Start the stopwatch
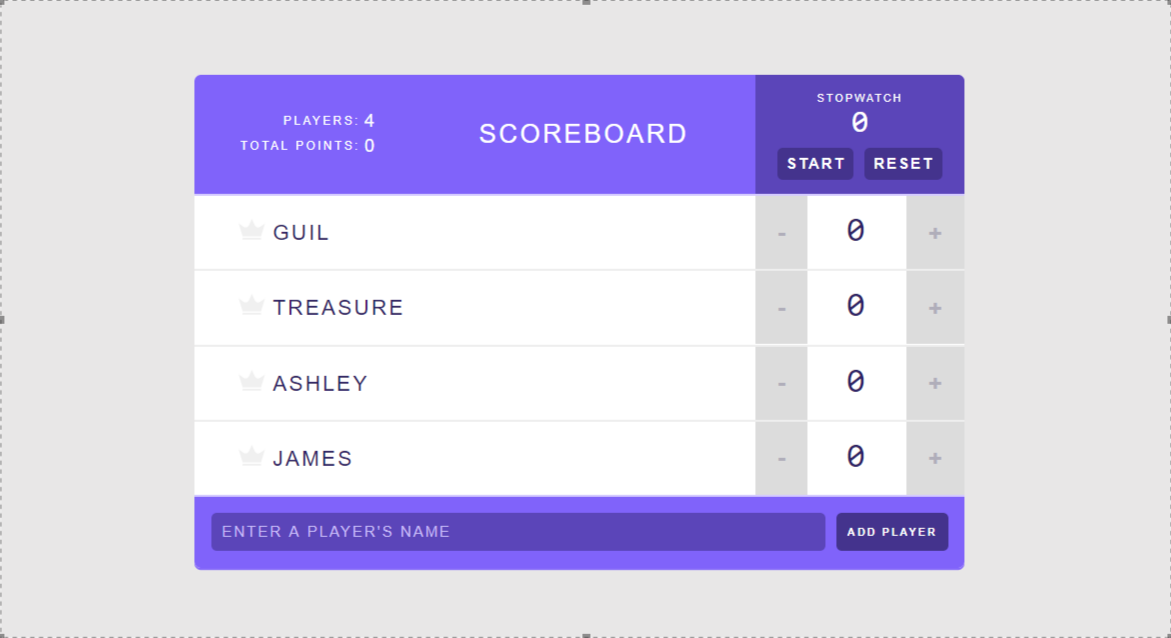This screenshot has width=1171, height=638. pyautogui.click(x=816, y=164)
